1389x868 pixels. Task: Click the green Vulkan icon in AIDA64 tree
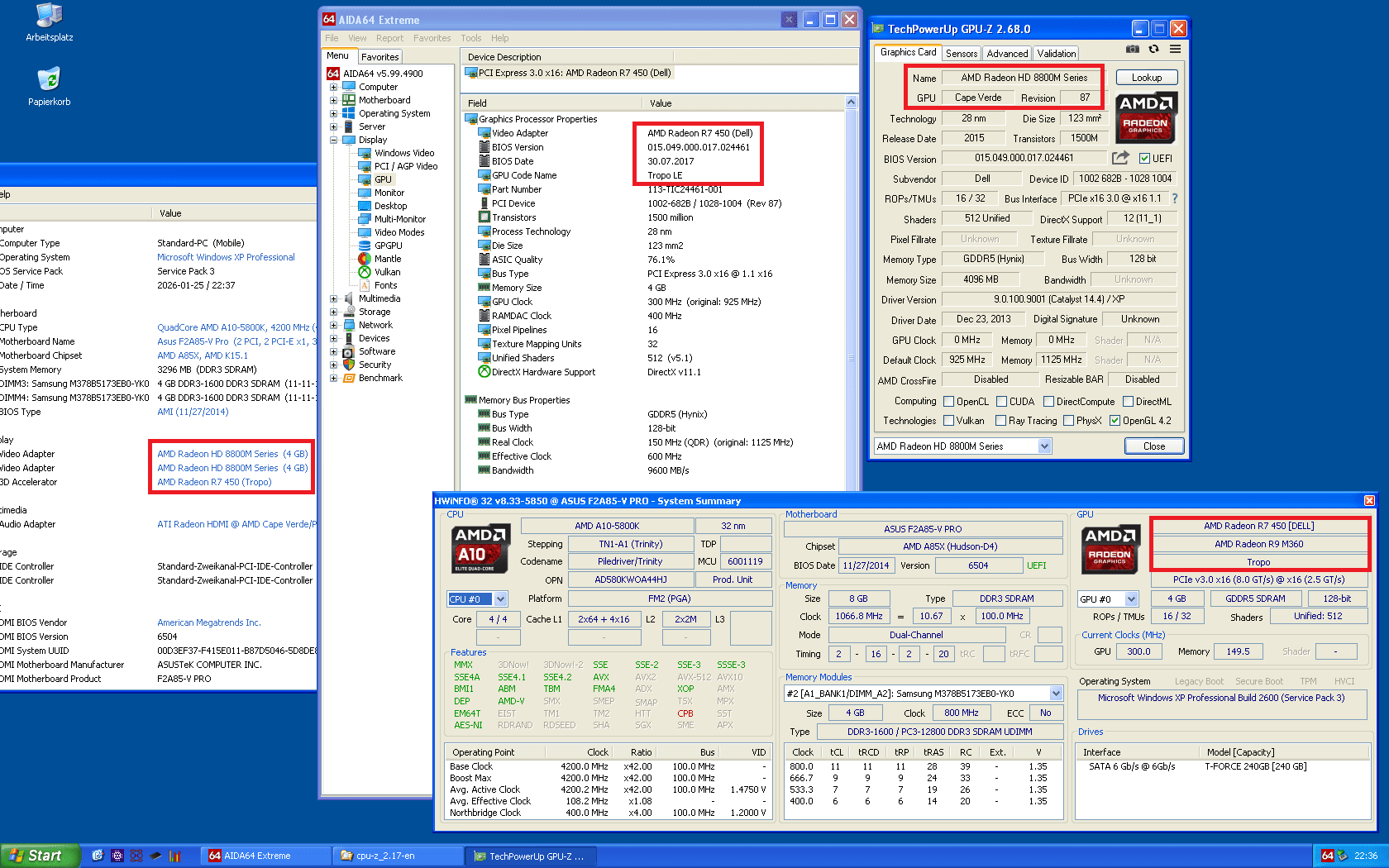(x=365, y=272)
